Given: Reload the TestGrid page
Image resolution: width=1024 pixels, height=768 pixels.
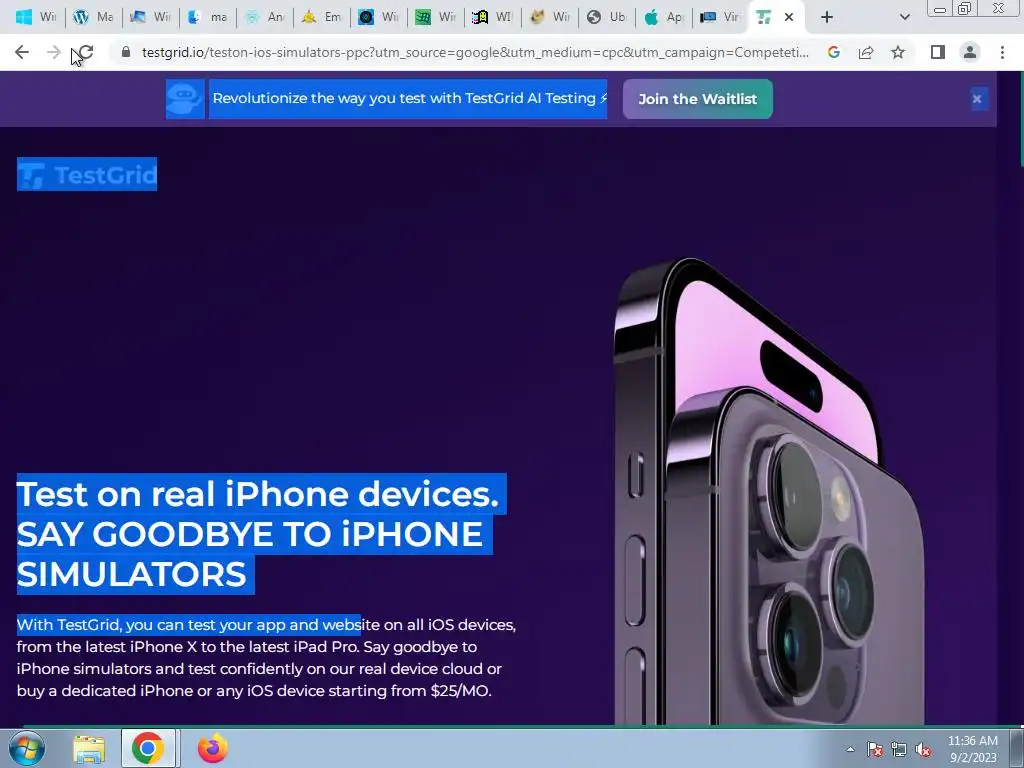Looking at the screenshot, I should point(86,52).
